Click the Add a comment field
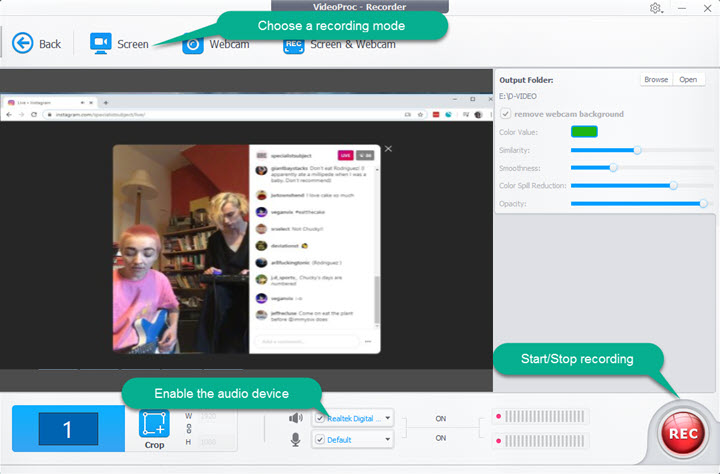The height and width of the screenshot is (474, 720). pos(307,342)
